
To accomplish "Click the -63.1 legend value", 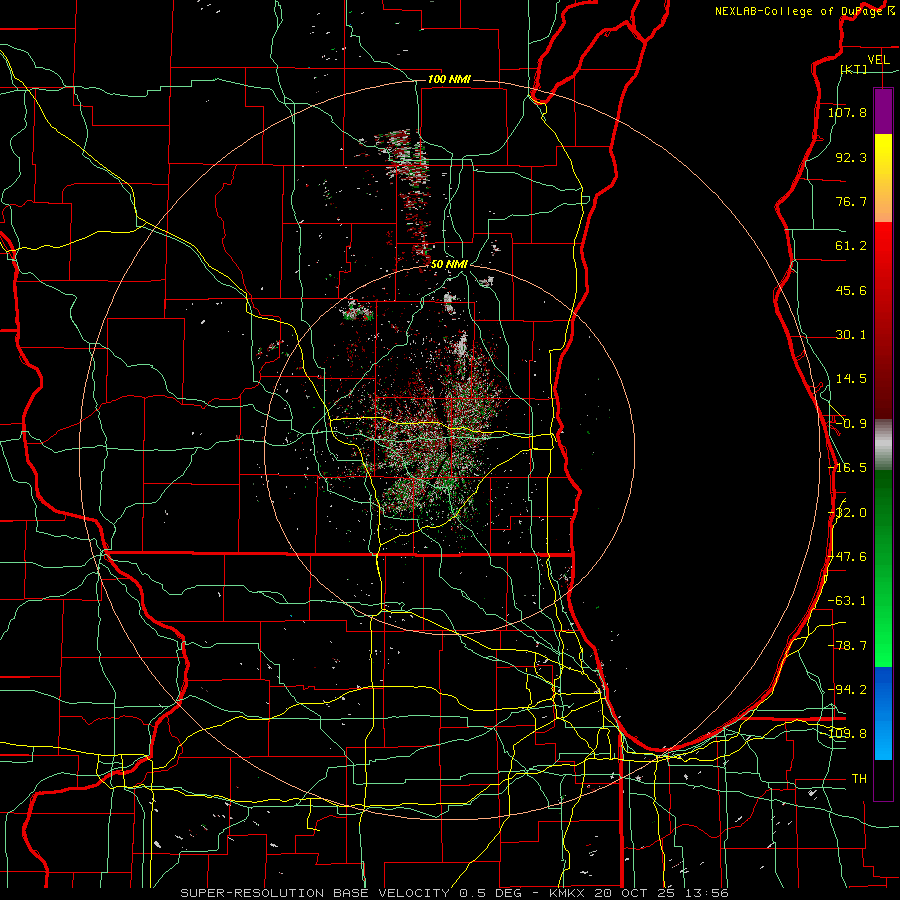I will coord(847,601).
